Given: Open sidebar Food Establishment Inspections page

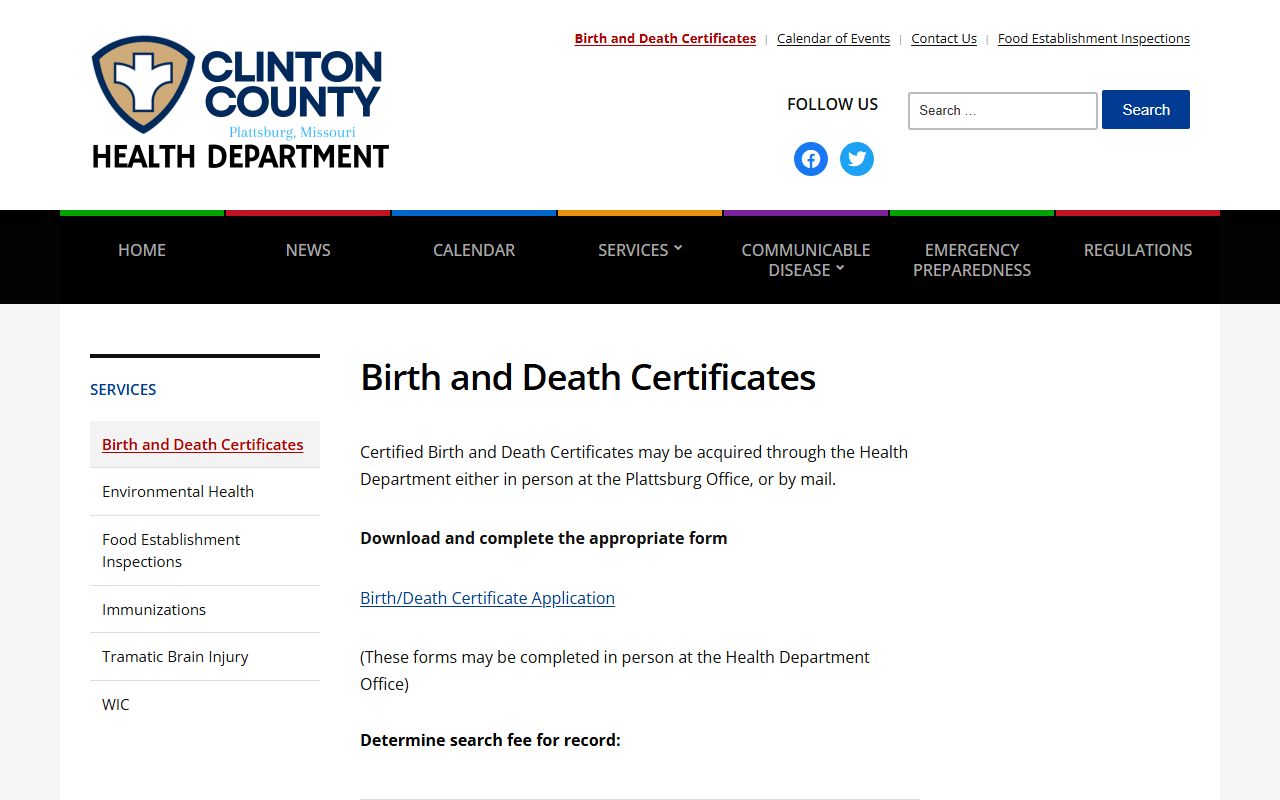Looking at the screenshot, I should coord(171,551).
